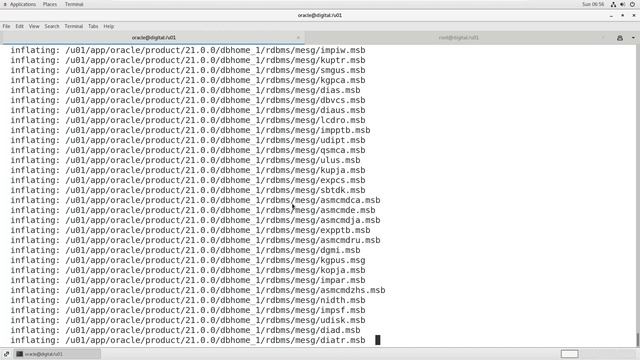
Task: Click the line ending with expptb.msb
Action: pos(190,230)
